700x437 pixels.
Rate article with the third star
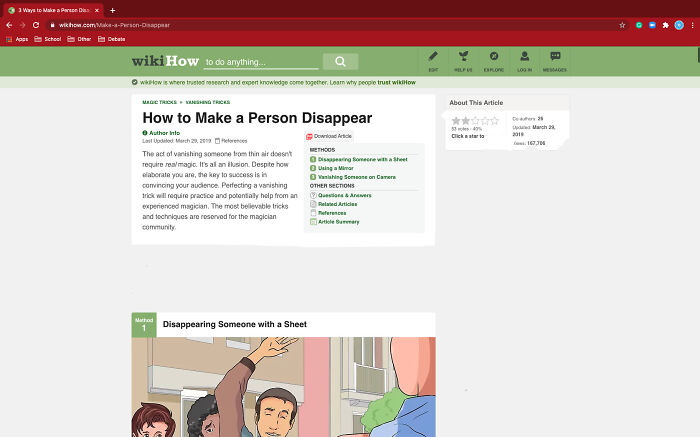click(475, 121)
